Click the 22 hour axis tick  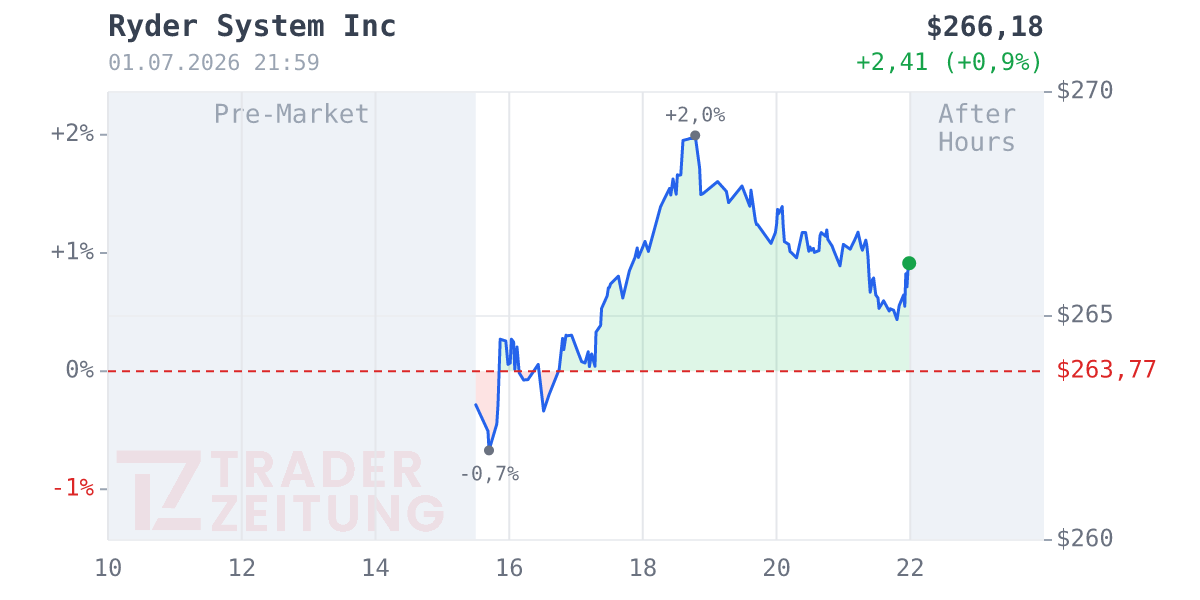[910, 568]
